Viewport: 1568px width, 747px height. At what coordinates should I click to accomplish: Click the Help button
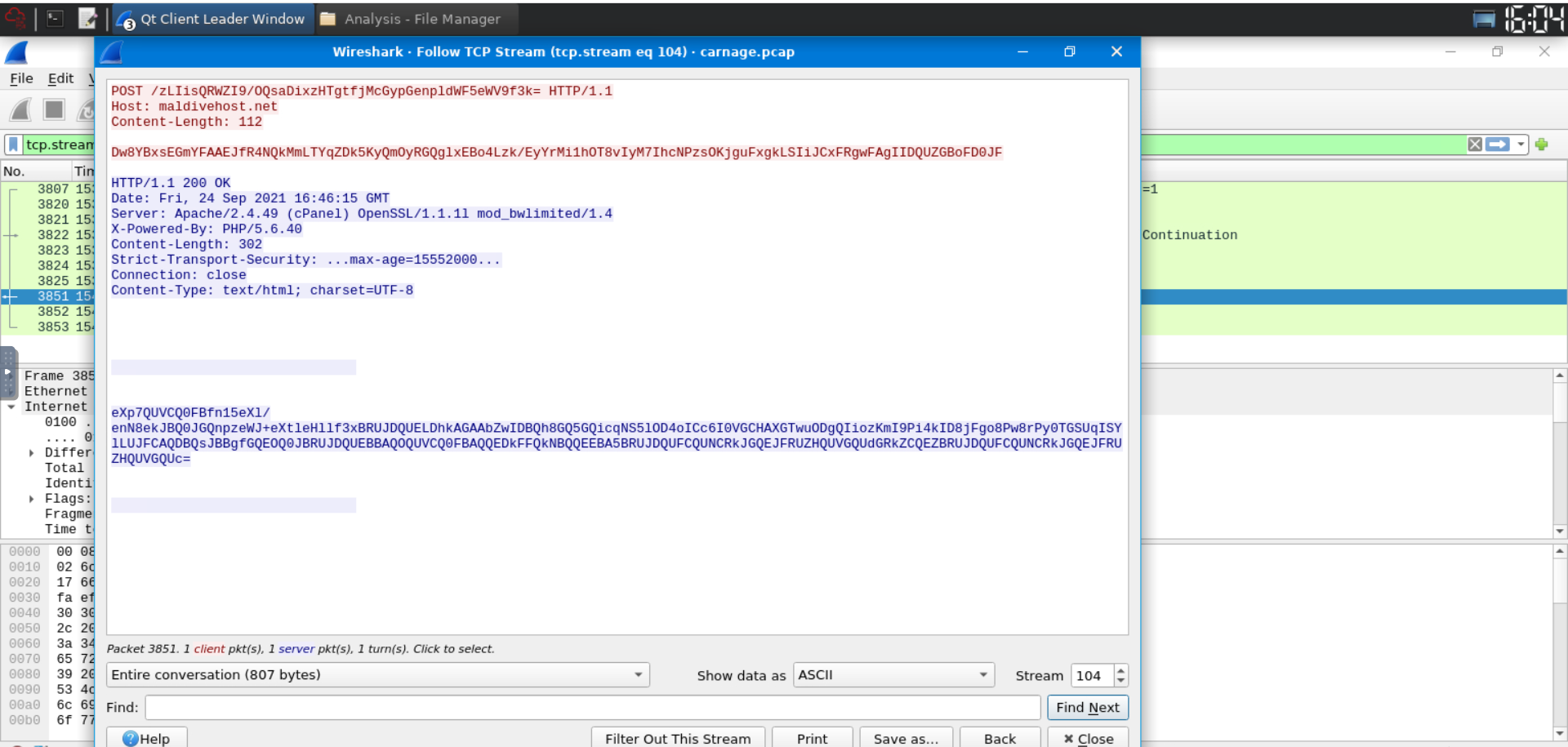[146, 738]
